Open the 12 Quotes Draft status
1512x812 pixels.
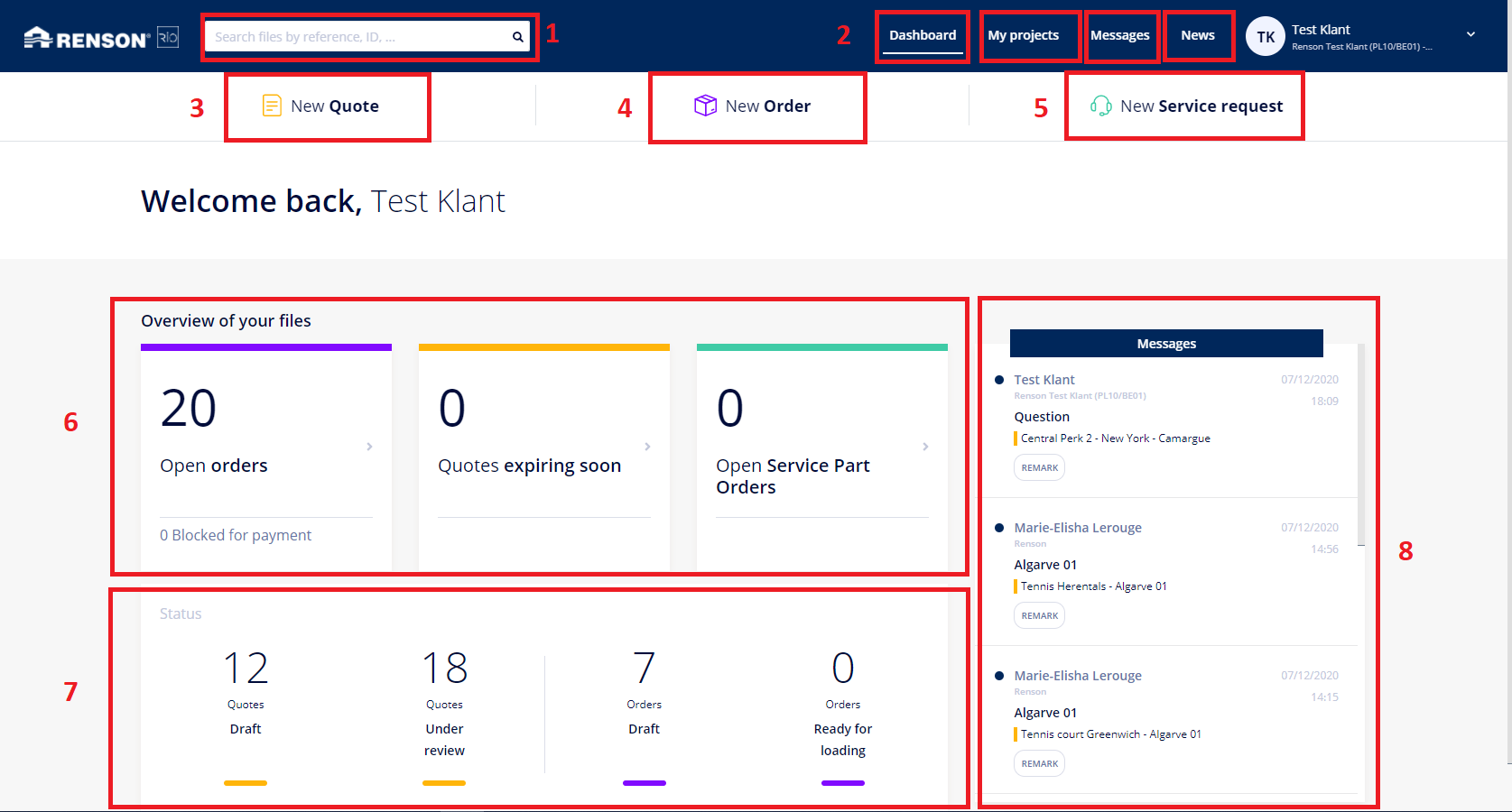click(x=246, y=690)
